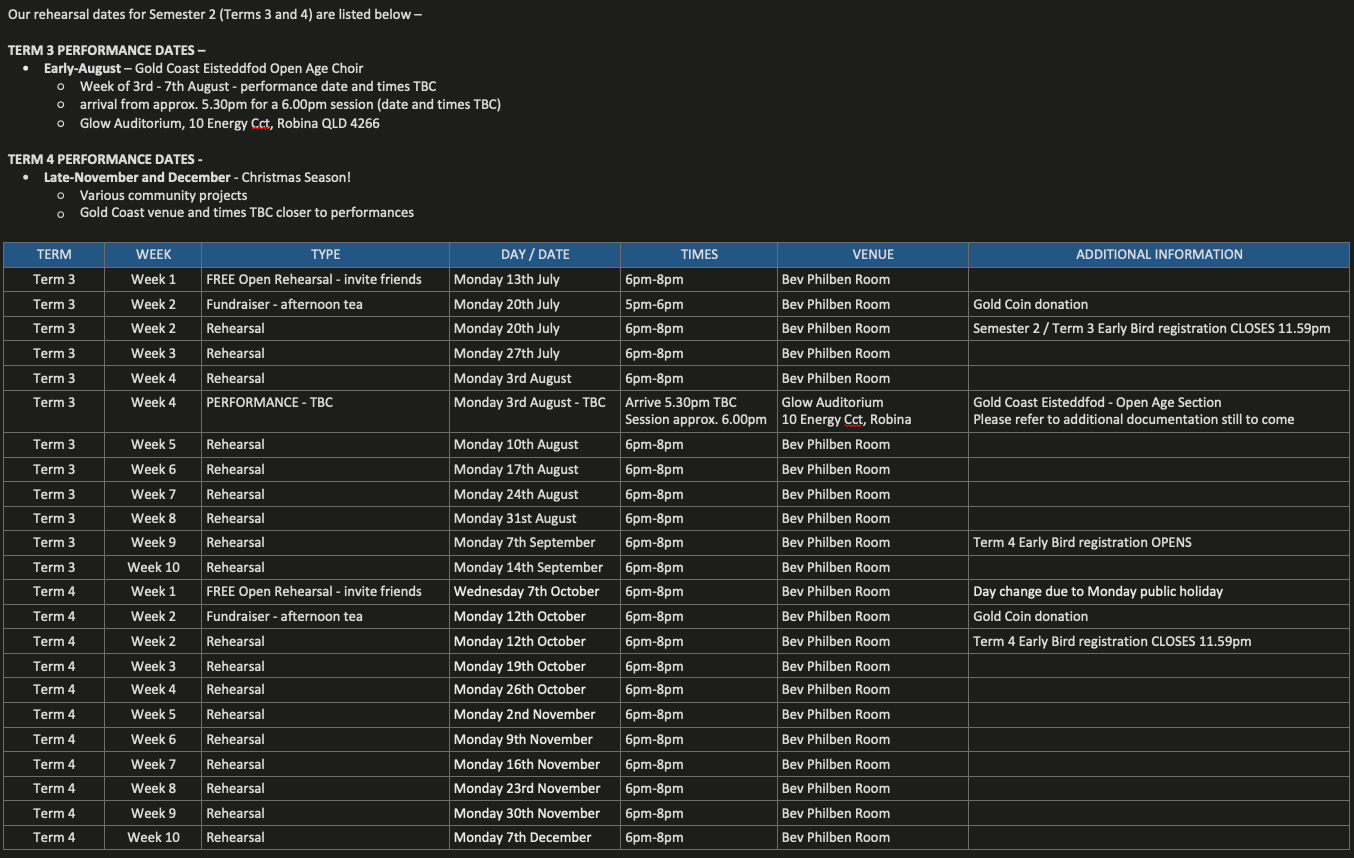Viewport: 1354px width, 858px height.
Task: Click the 'Monday 7th December' date cell
Action: click(x=522, y=838)
